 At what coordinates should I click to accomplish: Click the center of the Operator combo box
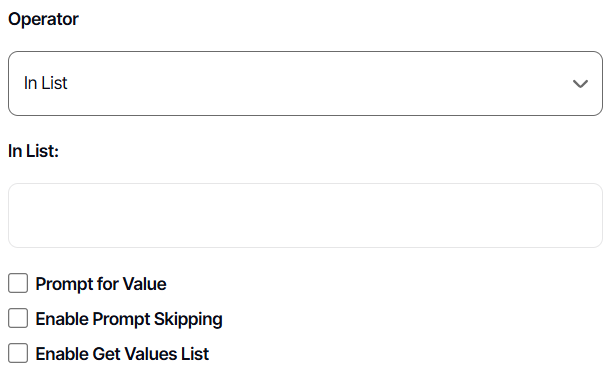pyautogui.click(x=305, y=83)
